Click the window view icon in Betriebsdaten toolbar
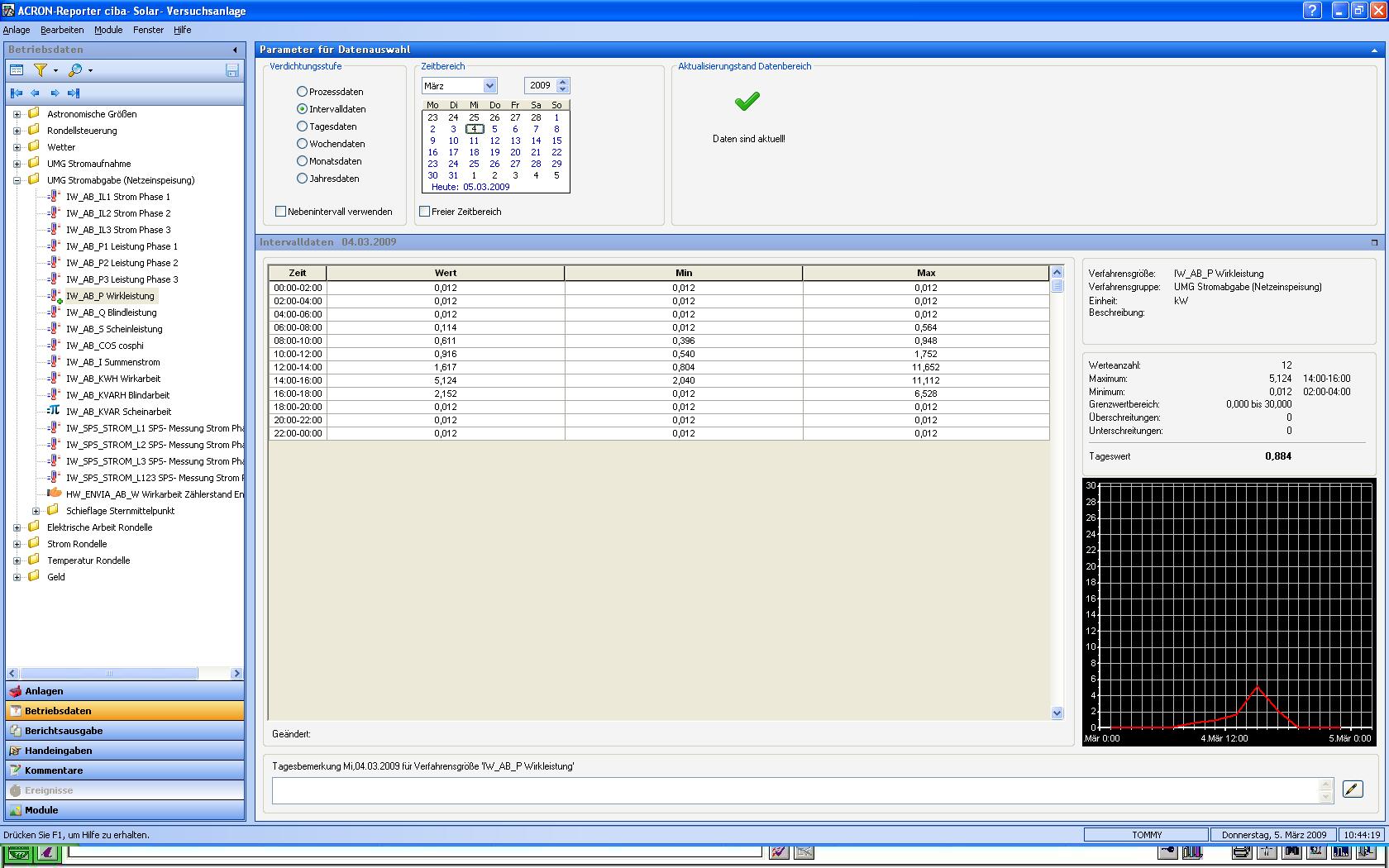 tap(17, 70)
